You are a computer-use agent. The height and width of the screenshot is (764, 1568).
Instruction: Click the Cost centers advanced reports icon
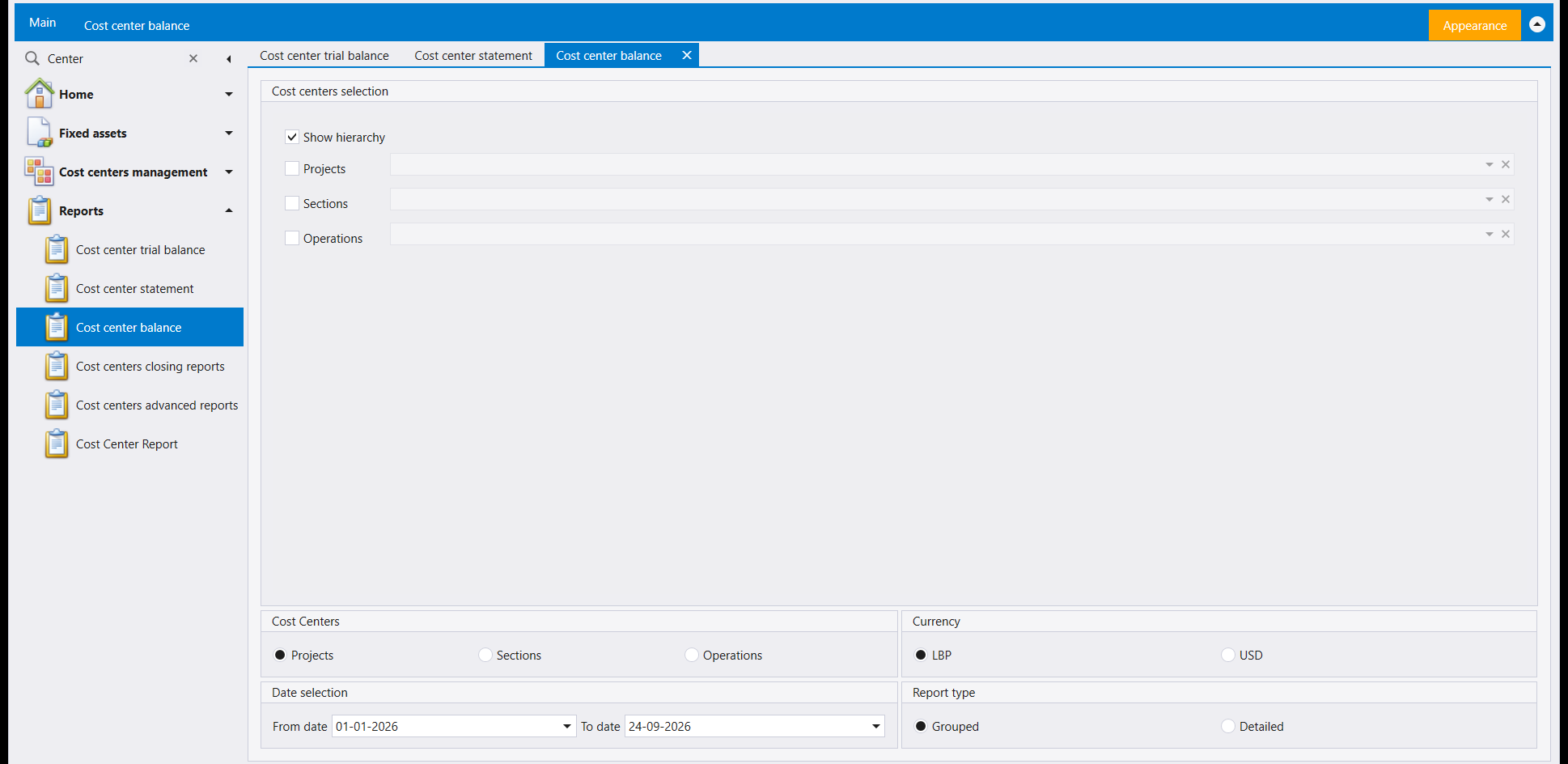click(57, 405)
